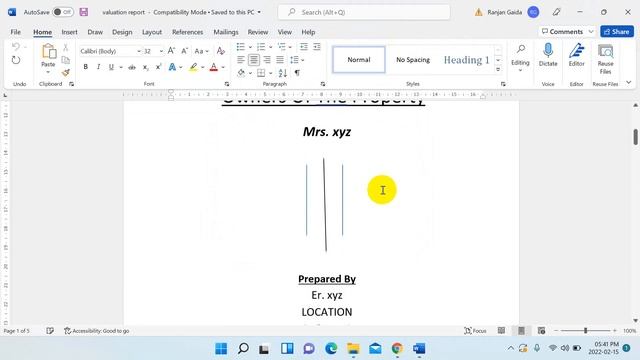Image resolution: width=640 pixels, height=360 pixels.
Task: Open Chrome from taskbar
Action: [x=397, y=349]
